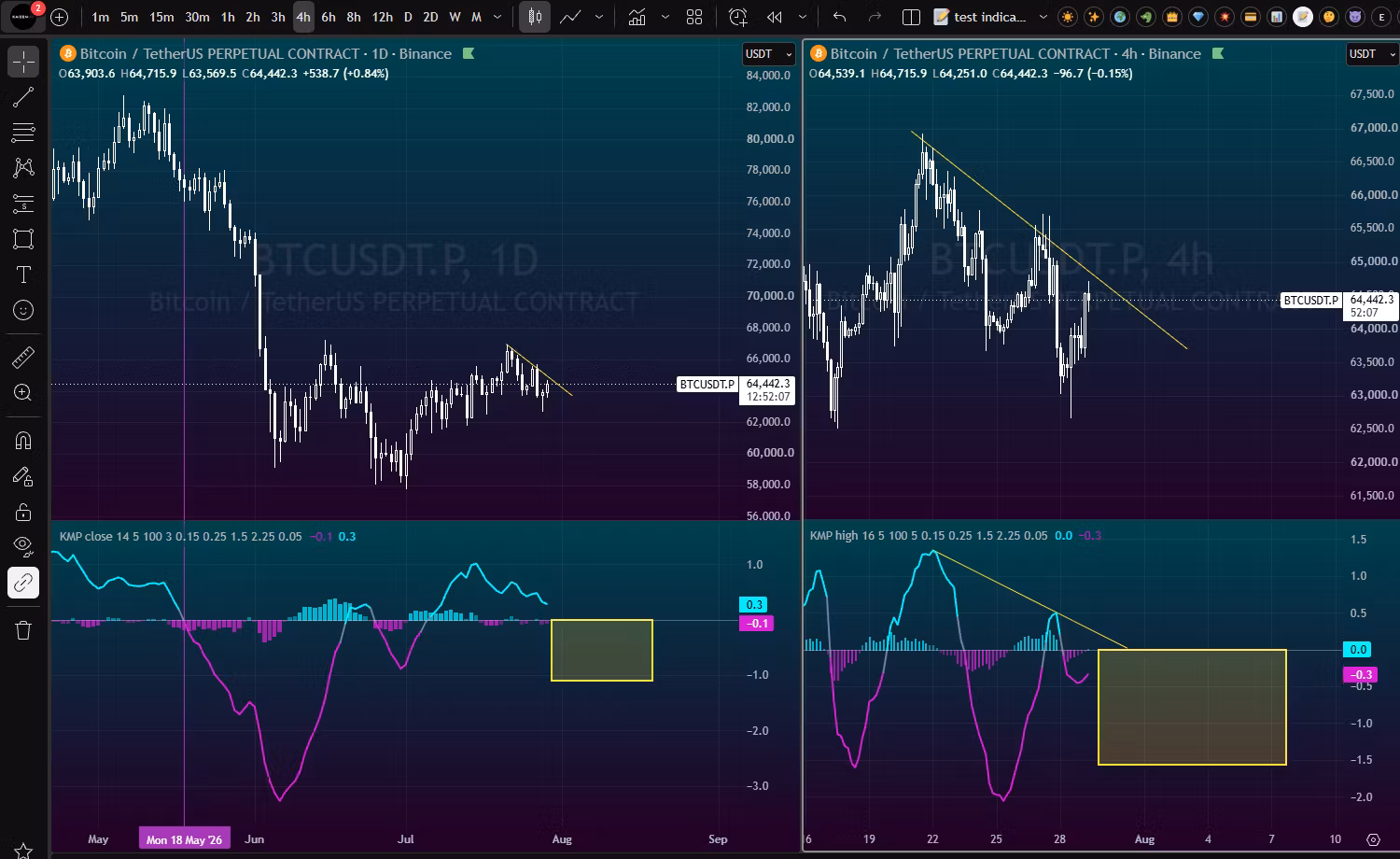
Task: Open the USDT currency dropdown on 4h chart
Action: point(1372,54)
